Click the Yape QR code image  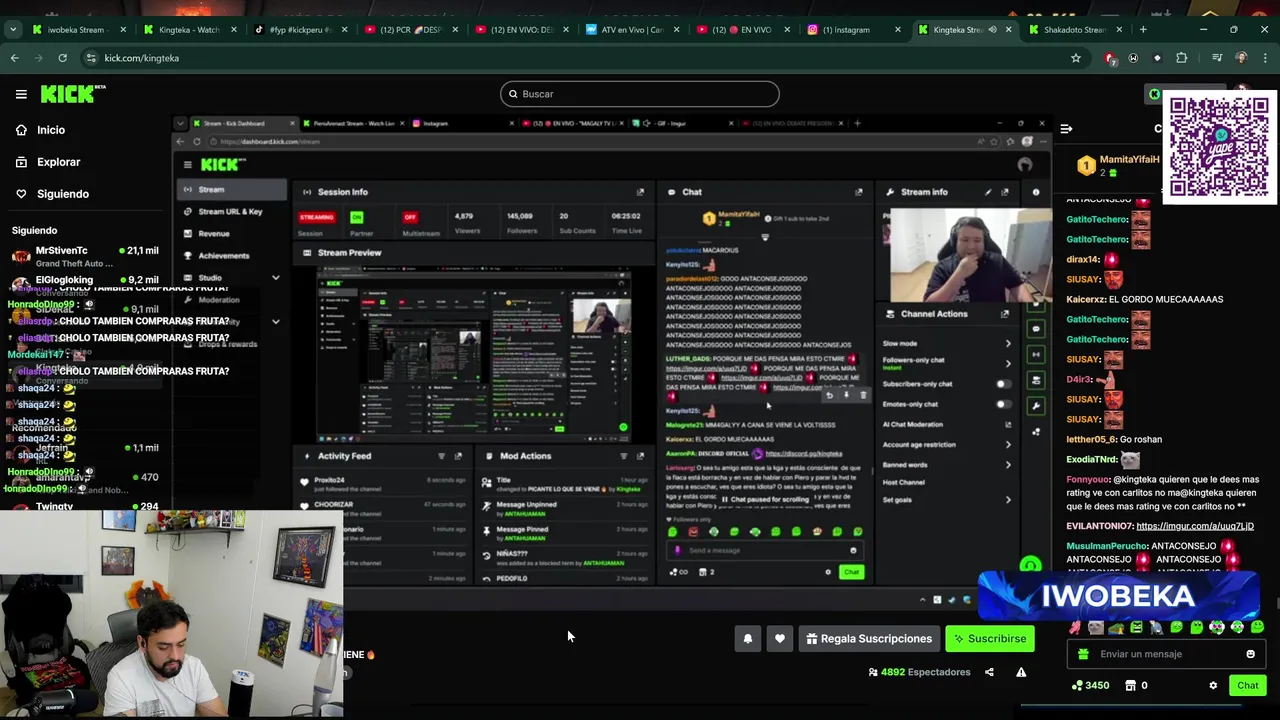(1219, 147)
